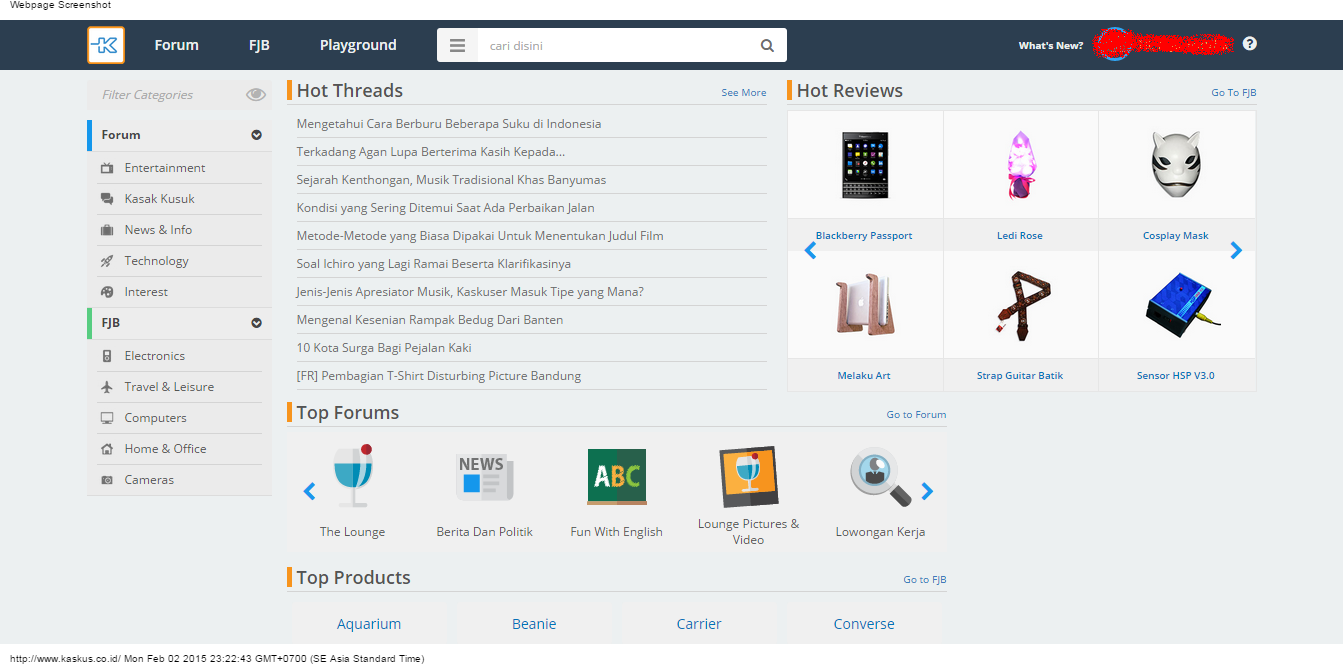Click Go to FJB beside Top Products
1343x664 pixels.
925,580
